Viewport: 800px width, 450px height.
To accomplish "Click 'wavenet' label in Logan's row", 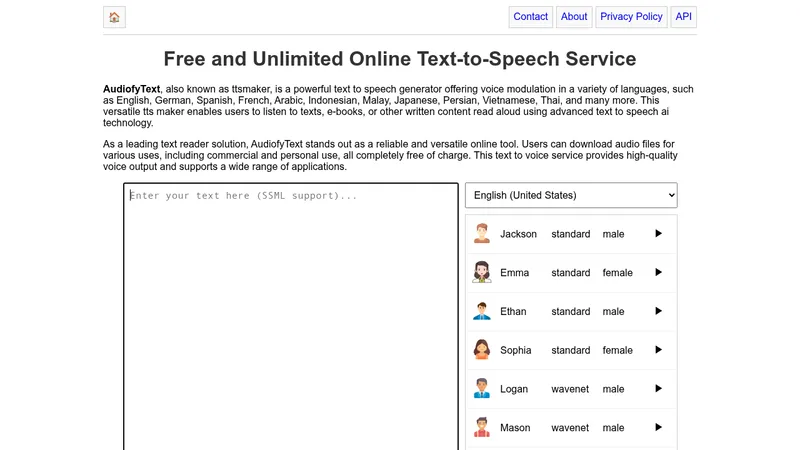I will click(x=570, y=389).
